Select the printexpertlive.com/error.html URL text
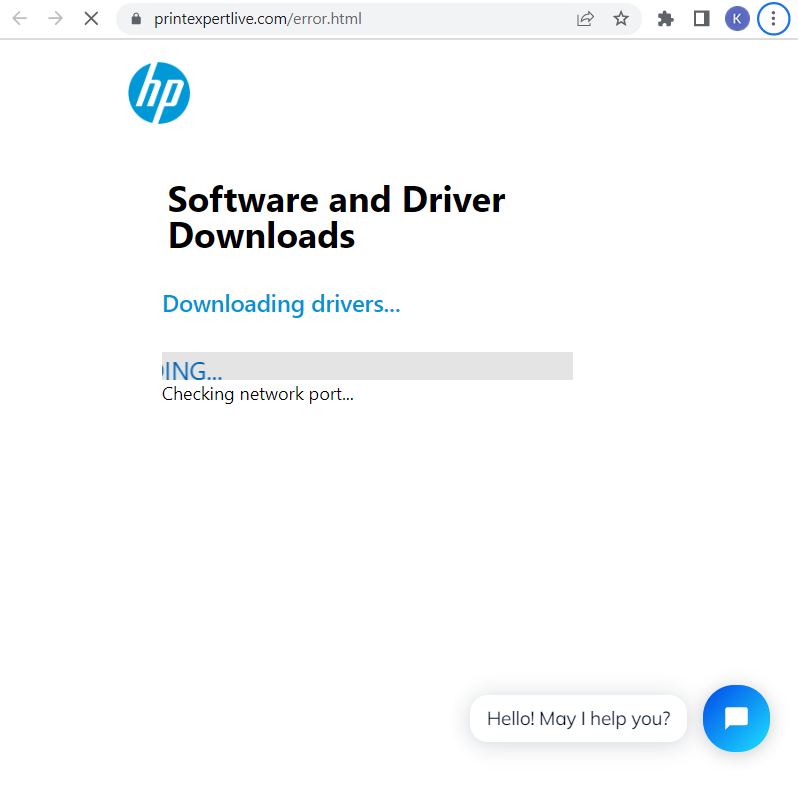This screenshot has width=798, height=792. point(258,19)
